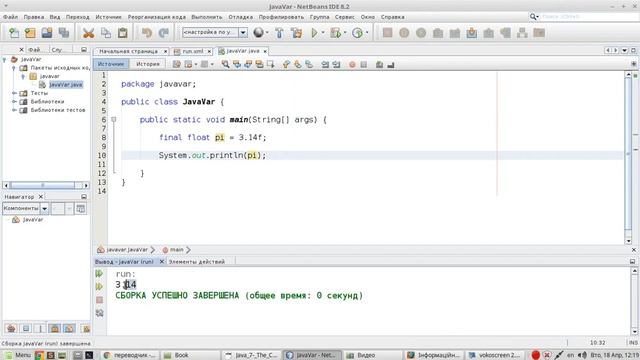Screen dimensions: 640x360
Task: Click the Copy toolbar icon
Action: coord(106,33)
